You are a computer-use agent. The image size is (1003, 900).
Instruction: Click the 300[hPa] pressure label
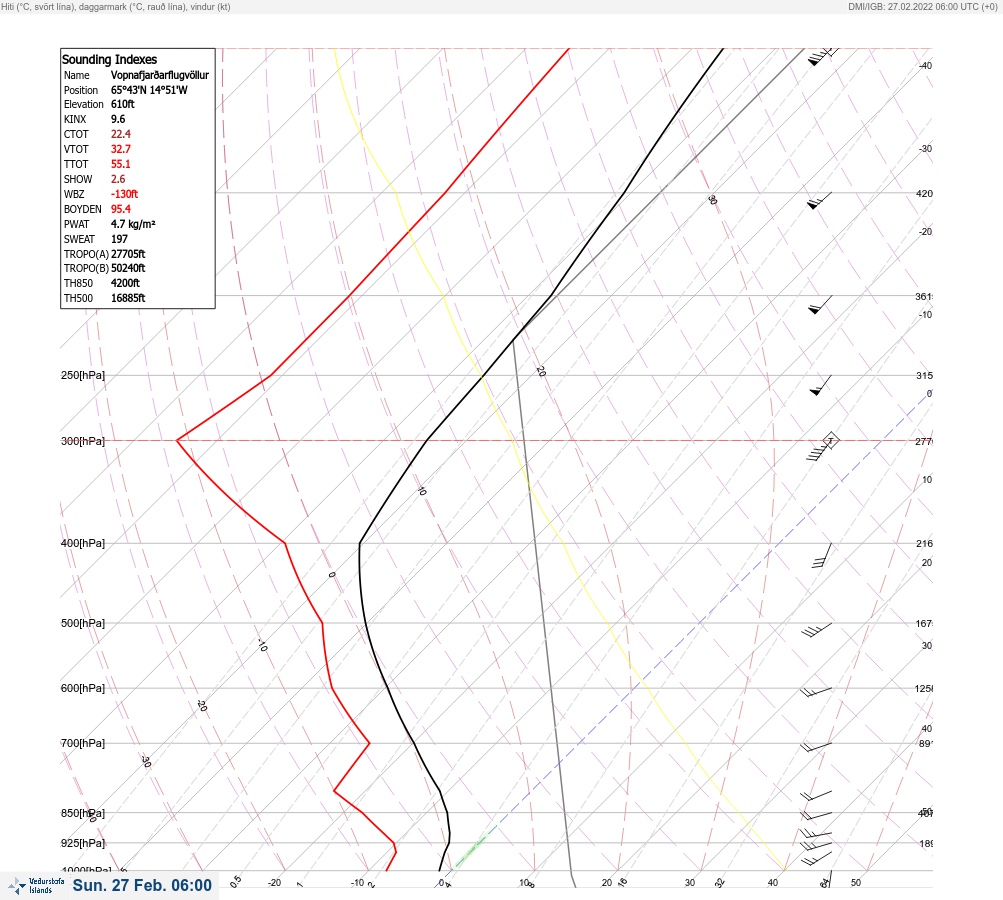83,441
